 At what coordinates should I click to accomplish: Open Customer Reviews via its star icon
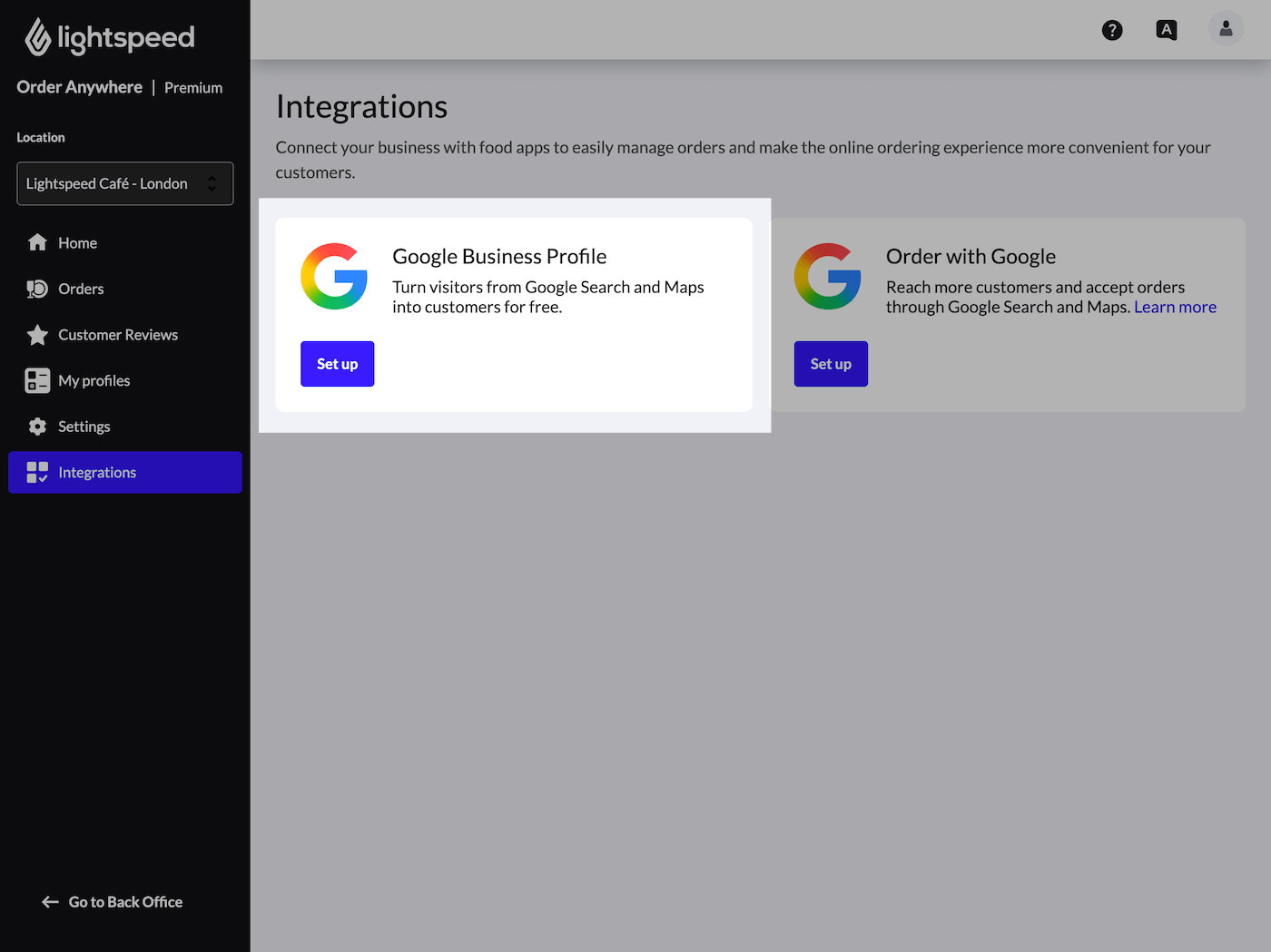point(37,334)
